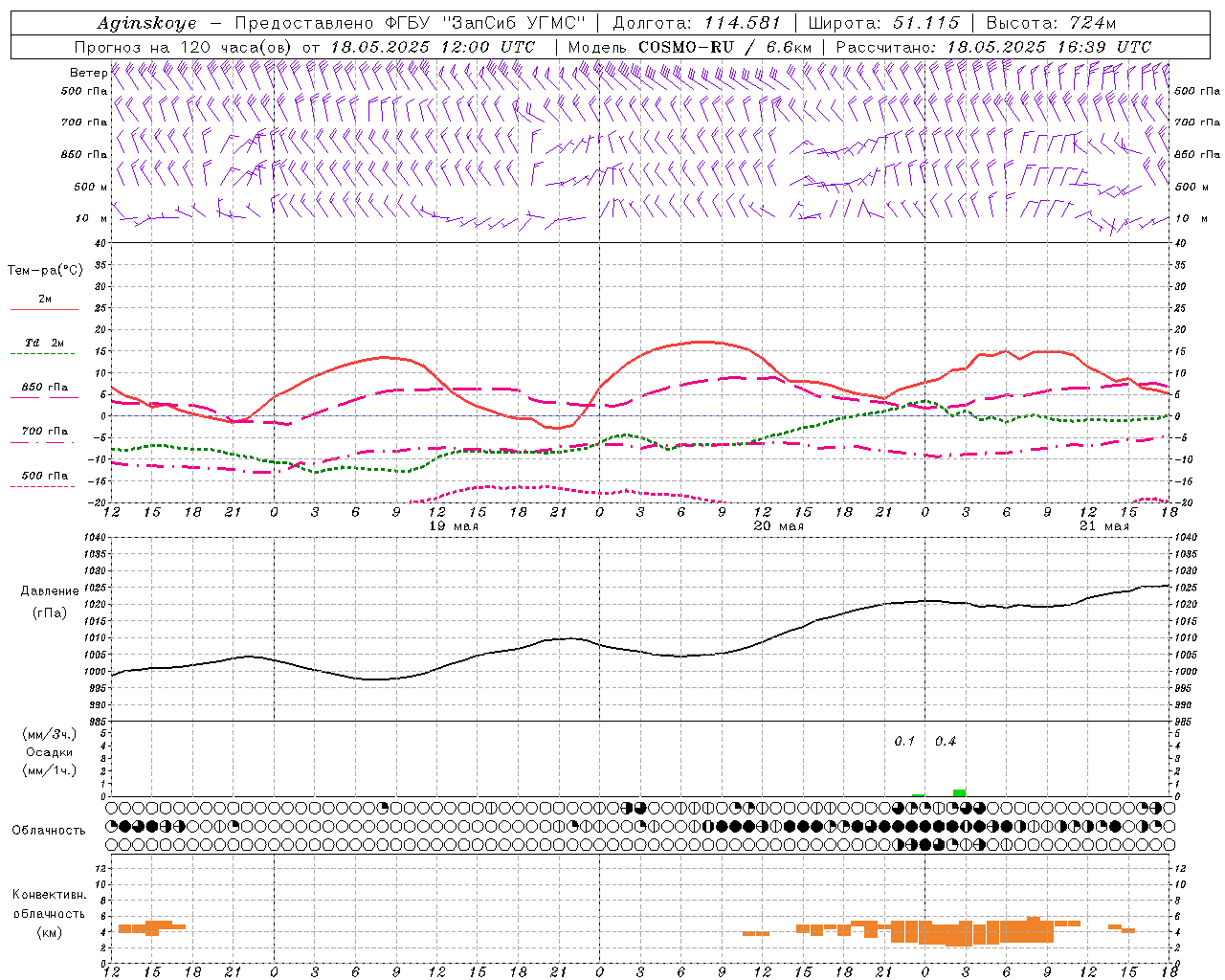Click the longitude value 114.581
Image resolution: width=1225 pixels, height=980 pixels.
tap(742, 23)
